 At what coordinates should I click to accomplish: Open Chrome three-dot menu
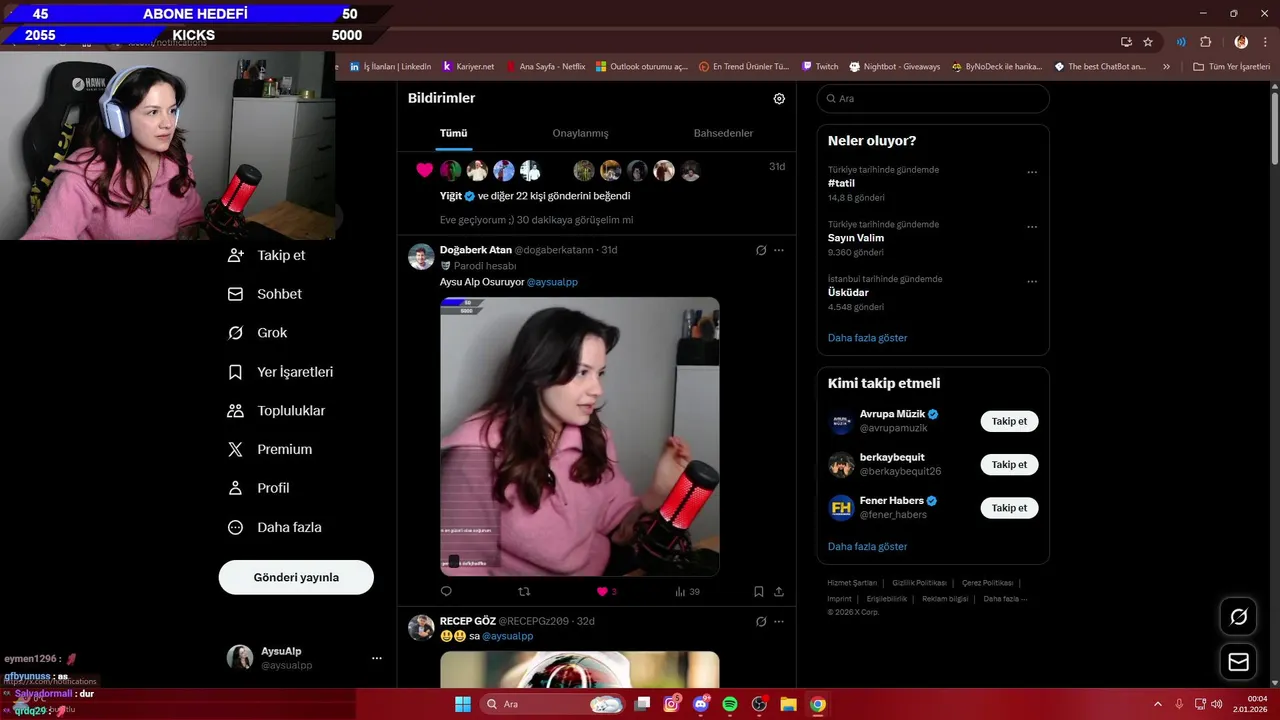point(1266,42)
